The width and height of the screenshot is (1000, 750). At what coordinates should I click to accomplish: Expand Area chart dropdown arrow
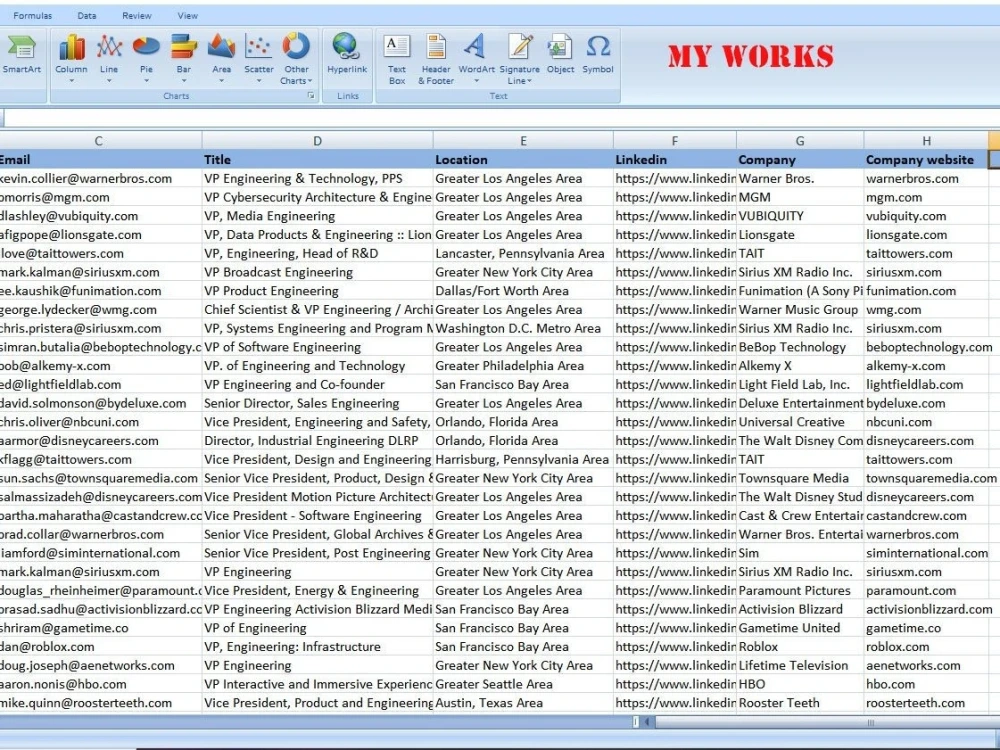point(221,81)
